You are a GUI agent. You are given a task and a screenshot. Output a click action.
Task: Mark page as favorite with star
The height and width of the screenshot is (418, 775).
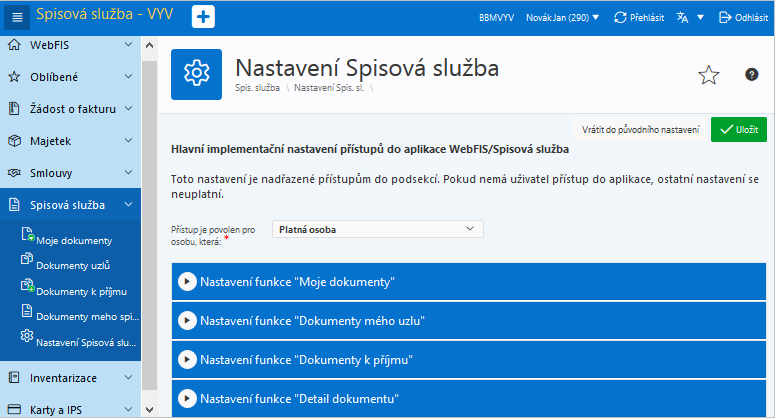708,76
